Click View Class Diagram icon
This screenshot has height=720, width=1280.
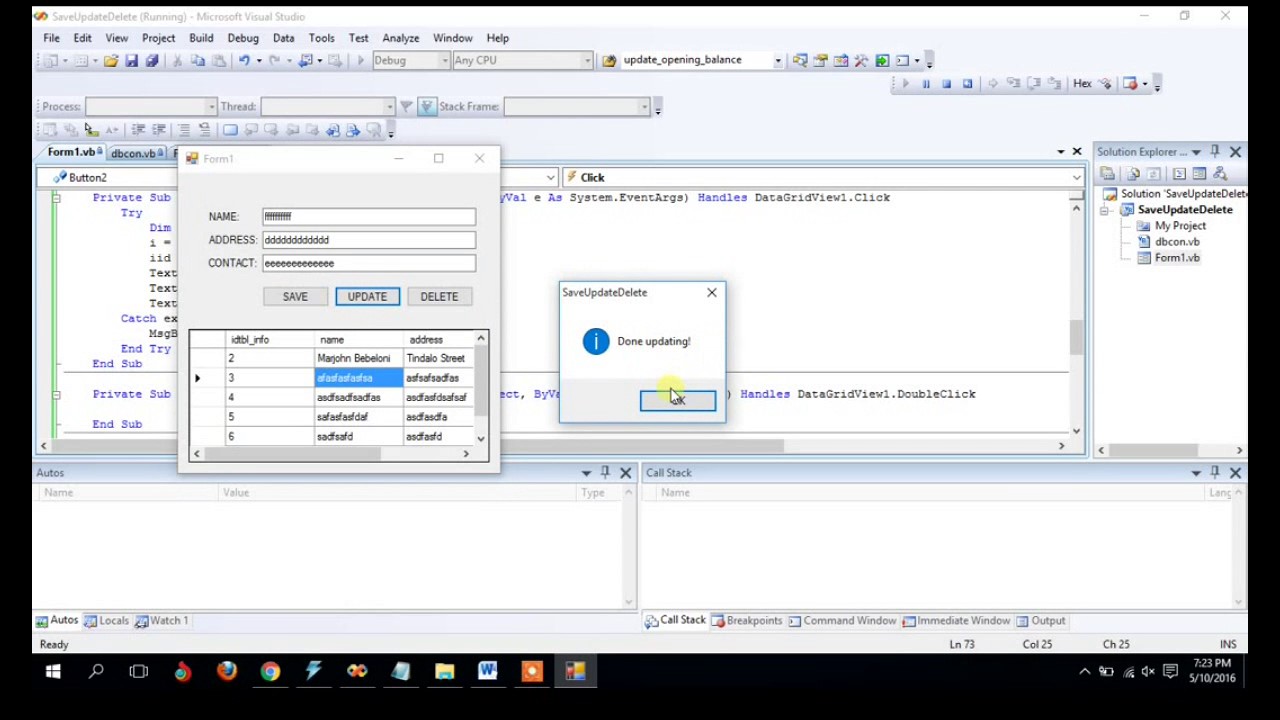1220,174
